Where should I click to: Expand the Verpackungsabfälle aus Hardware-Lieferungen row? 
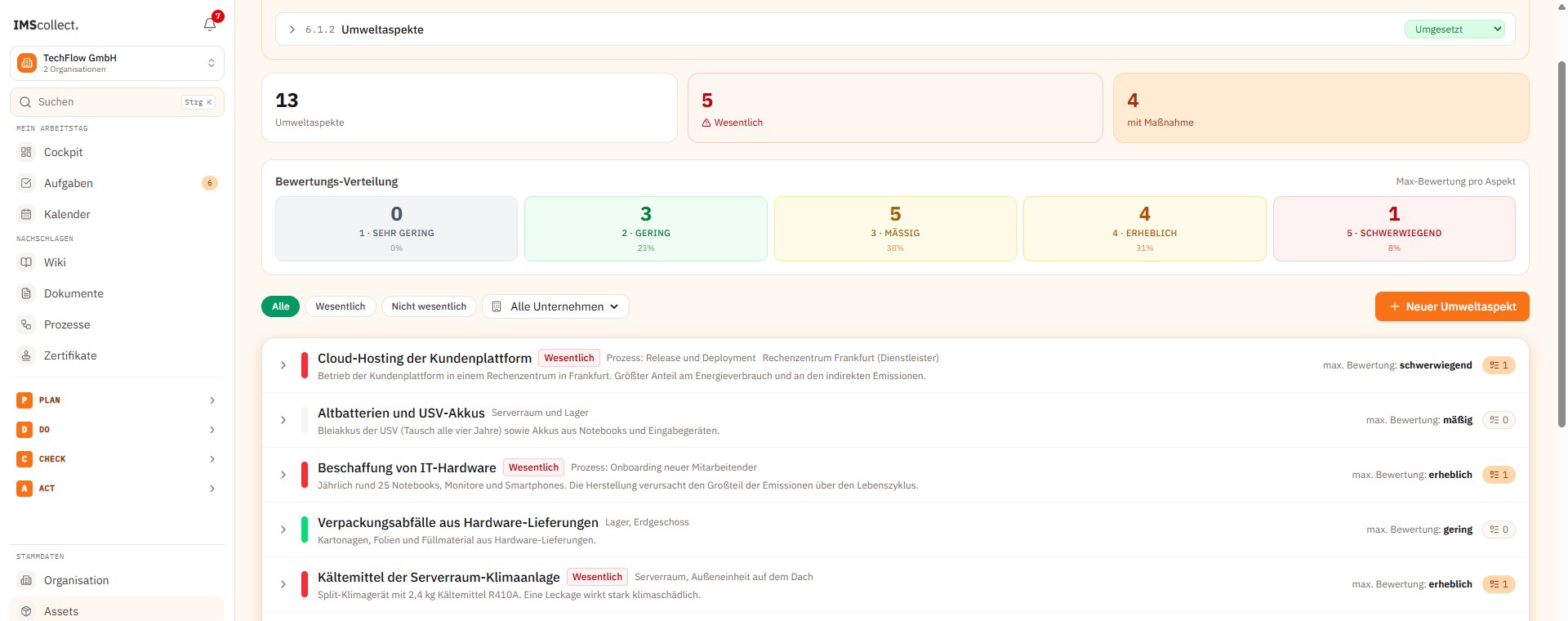click(x=283, y=529)
